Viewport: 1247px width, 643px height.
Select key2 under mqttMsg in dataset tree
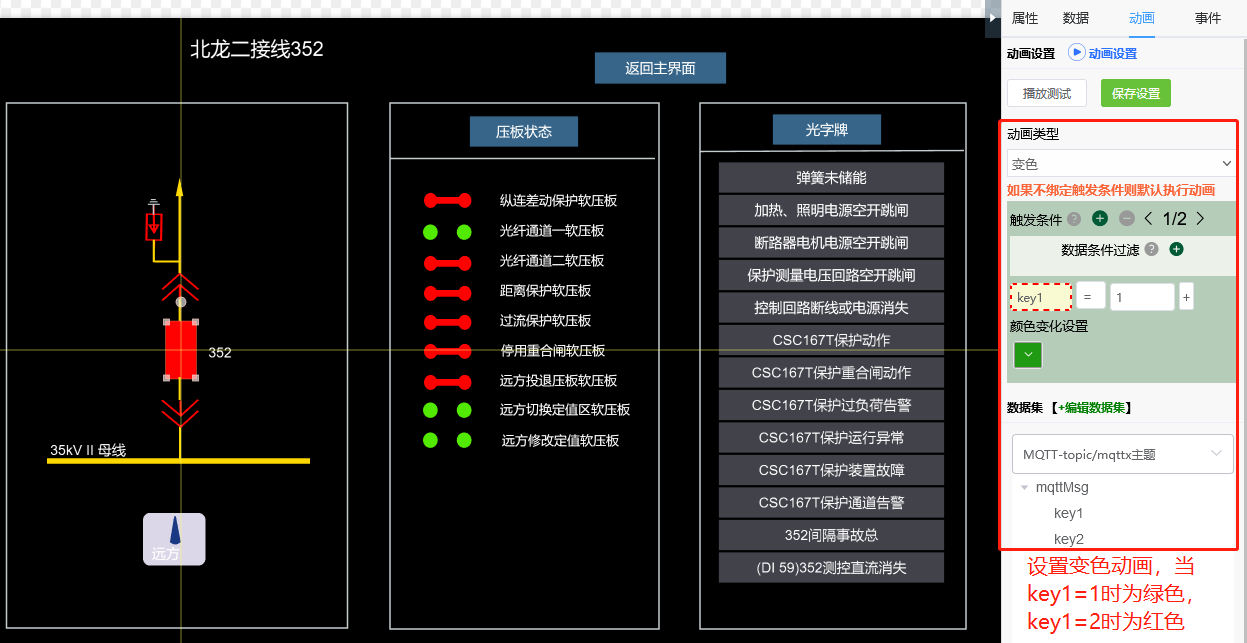(x=1068, y=539)
